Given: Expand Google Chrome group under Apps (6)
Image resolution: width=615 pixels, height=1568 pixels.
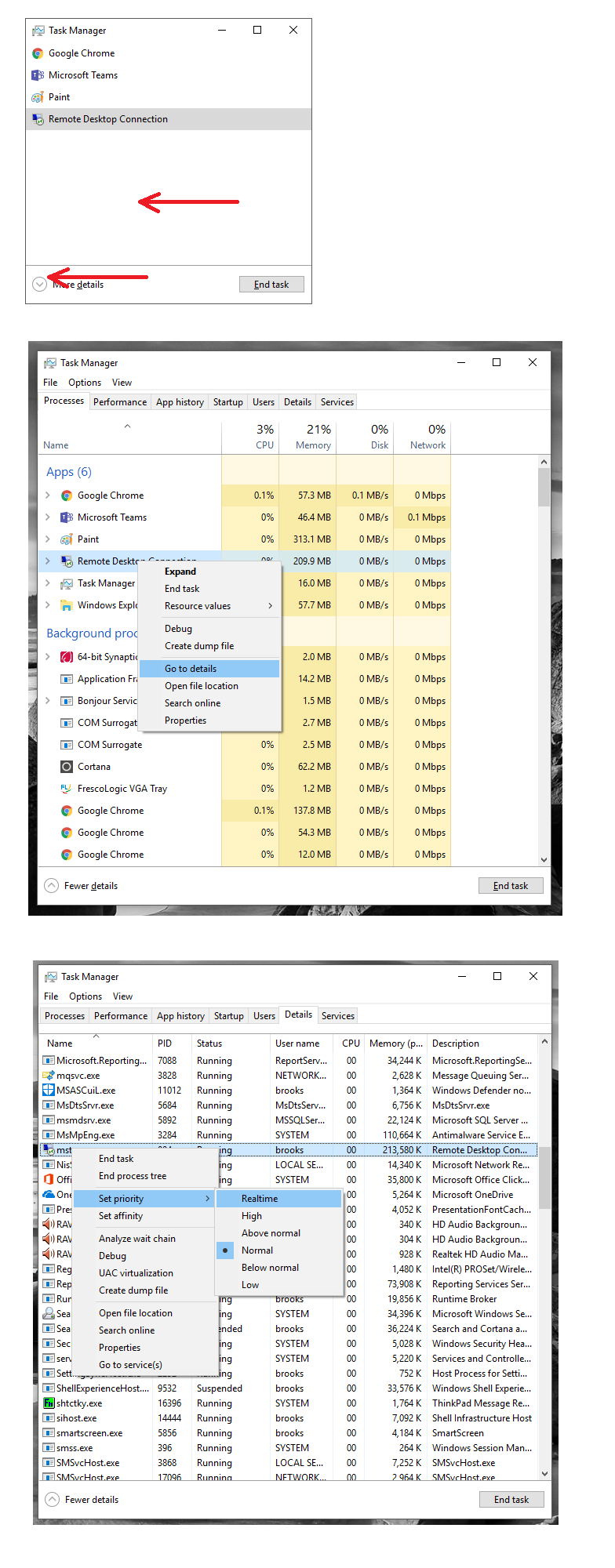Looking at the screenshot, I should pyautogui.click(x=48, y=495).
